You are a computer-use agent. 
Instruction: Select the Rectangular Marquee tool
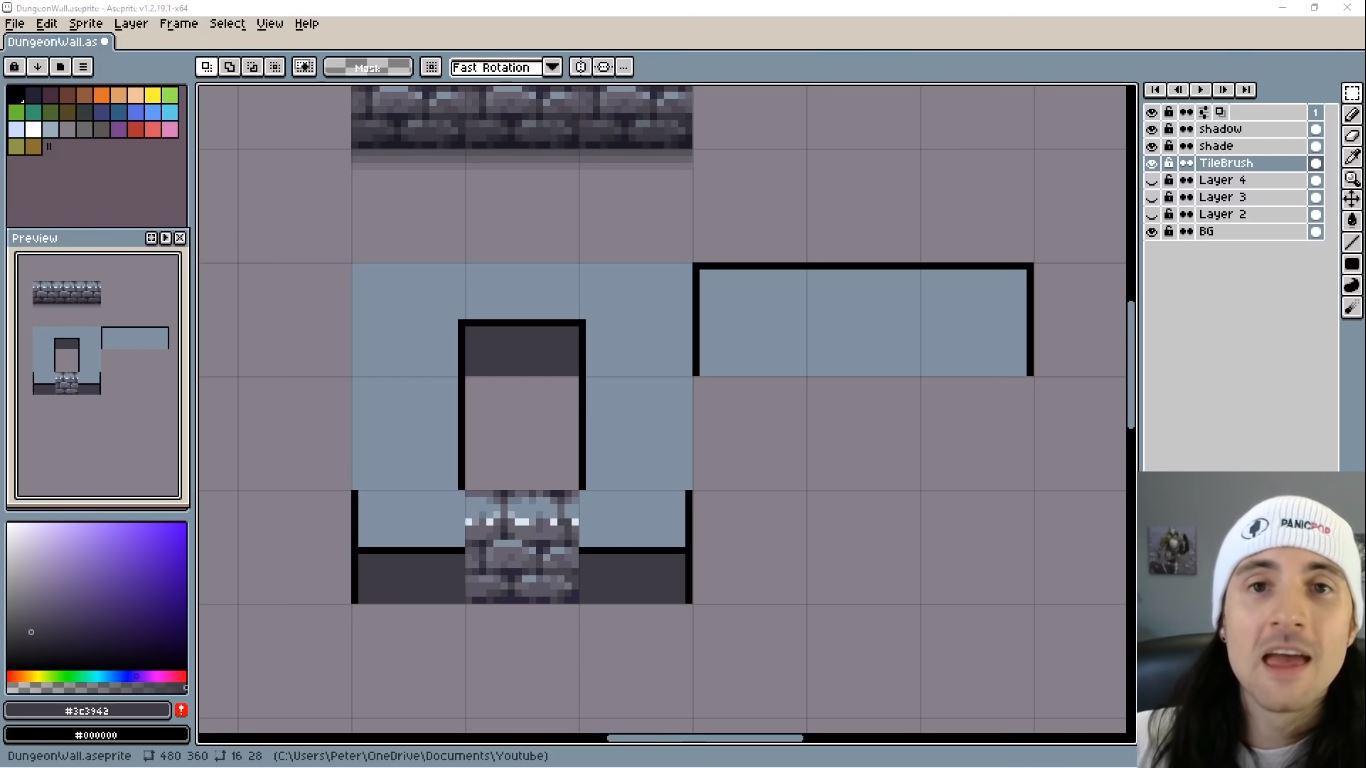[1352, 93]
